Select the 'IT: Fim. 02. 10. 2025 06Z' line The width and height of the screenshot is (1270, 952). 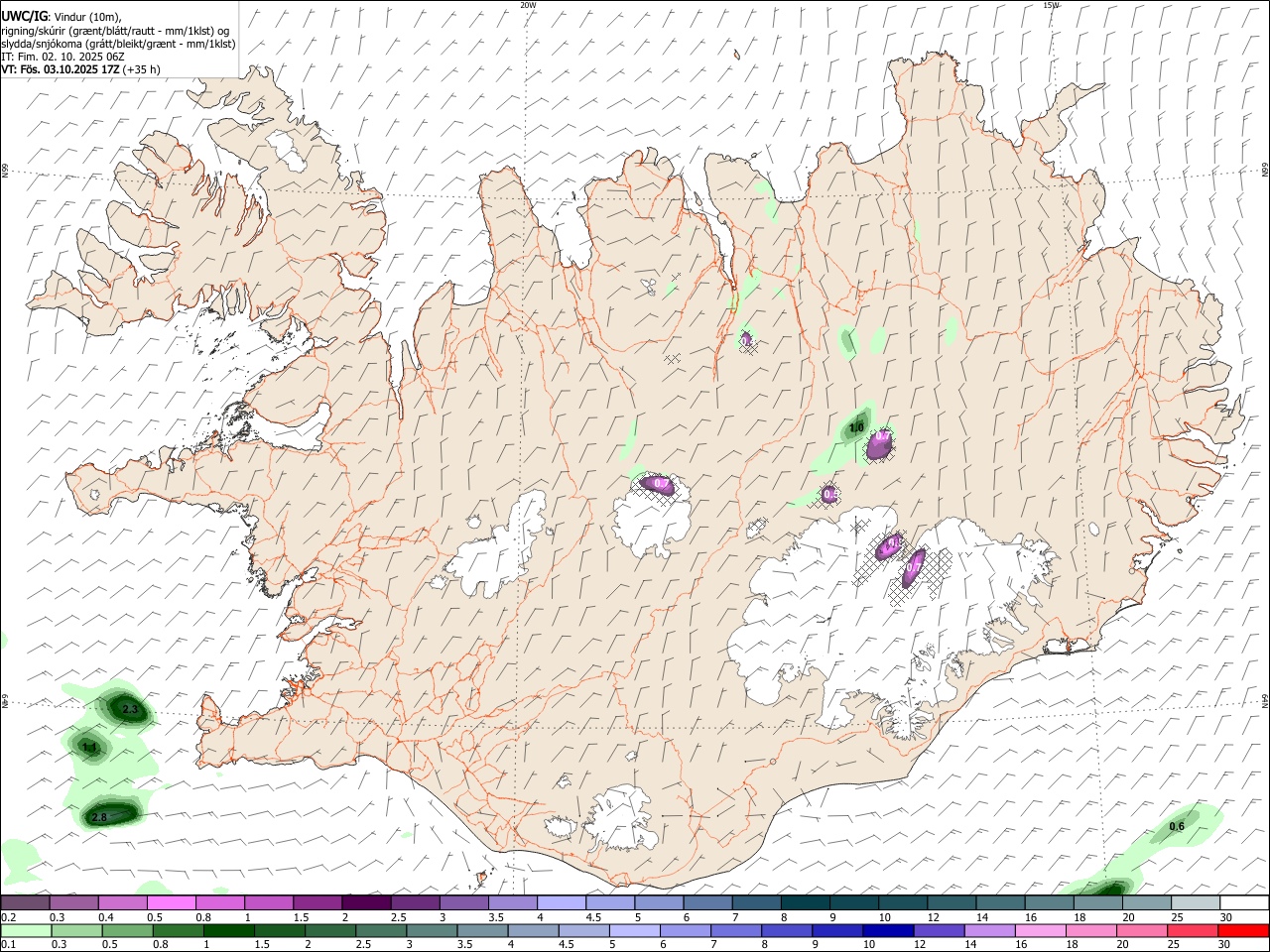(63, 57)
